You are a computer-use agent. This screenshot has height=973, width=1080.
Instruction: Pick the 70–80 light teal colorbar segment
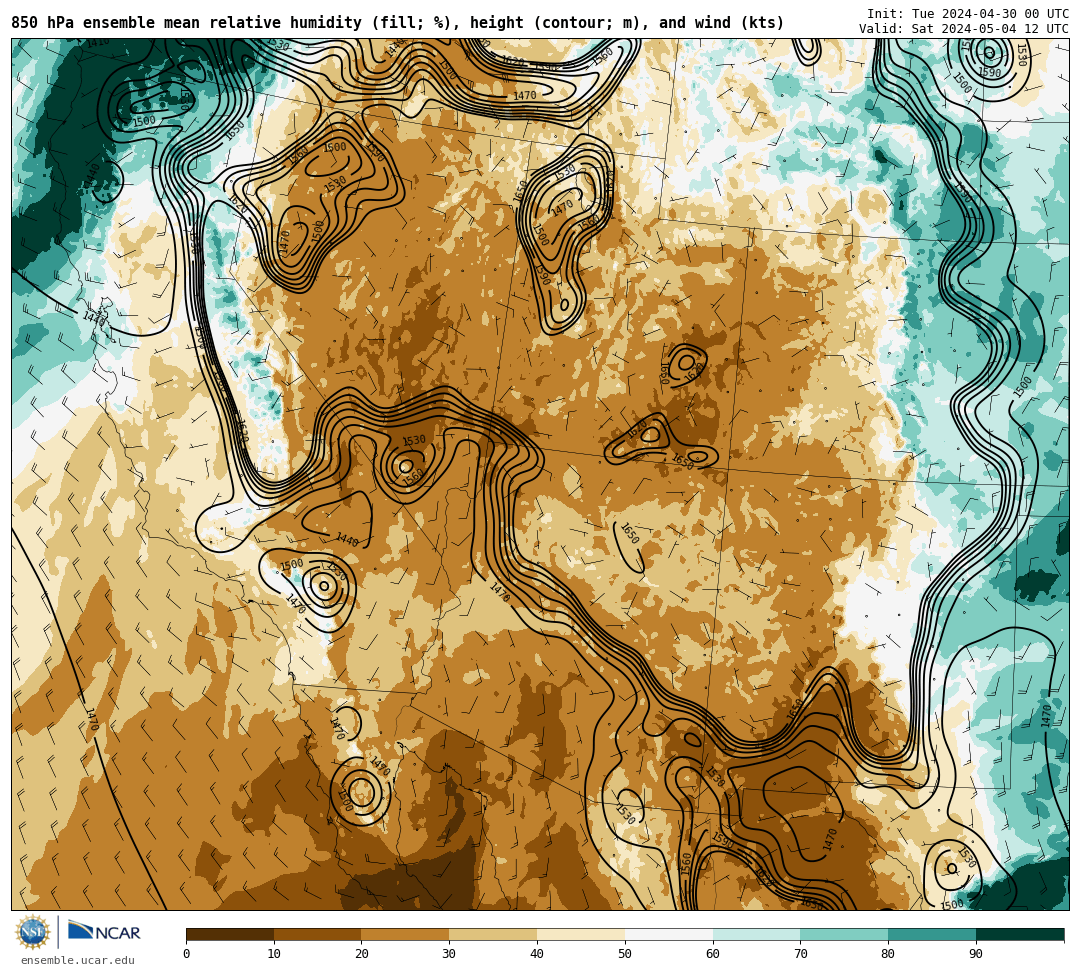click(x=844, y=934)
